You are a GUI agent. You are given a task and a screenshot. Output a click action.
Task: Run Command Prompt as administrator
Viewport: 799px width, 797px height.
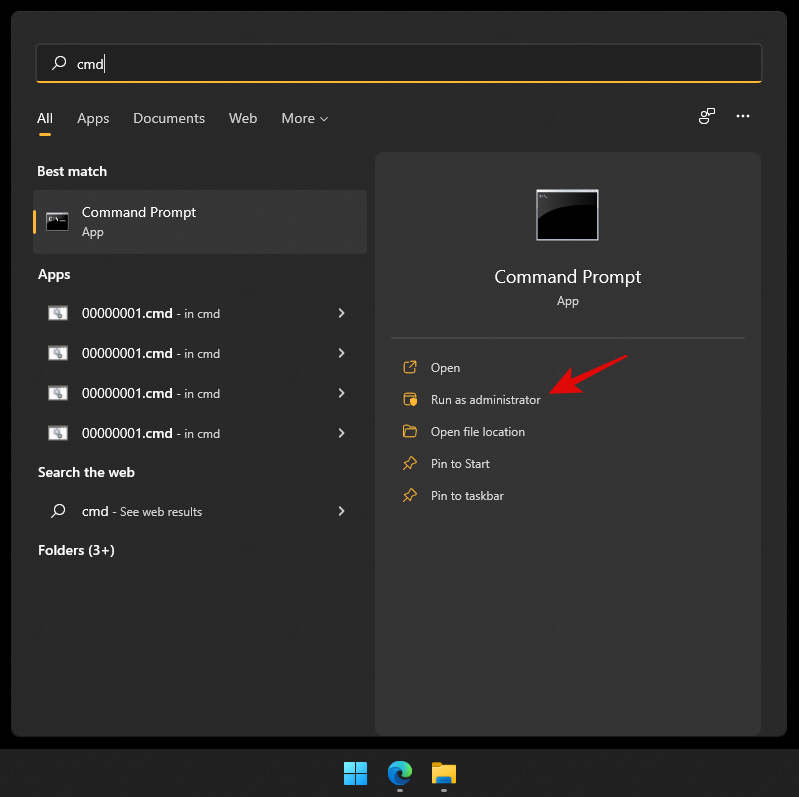(485, 400)
